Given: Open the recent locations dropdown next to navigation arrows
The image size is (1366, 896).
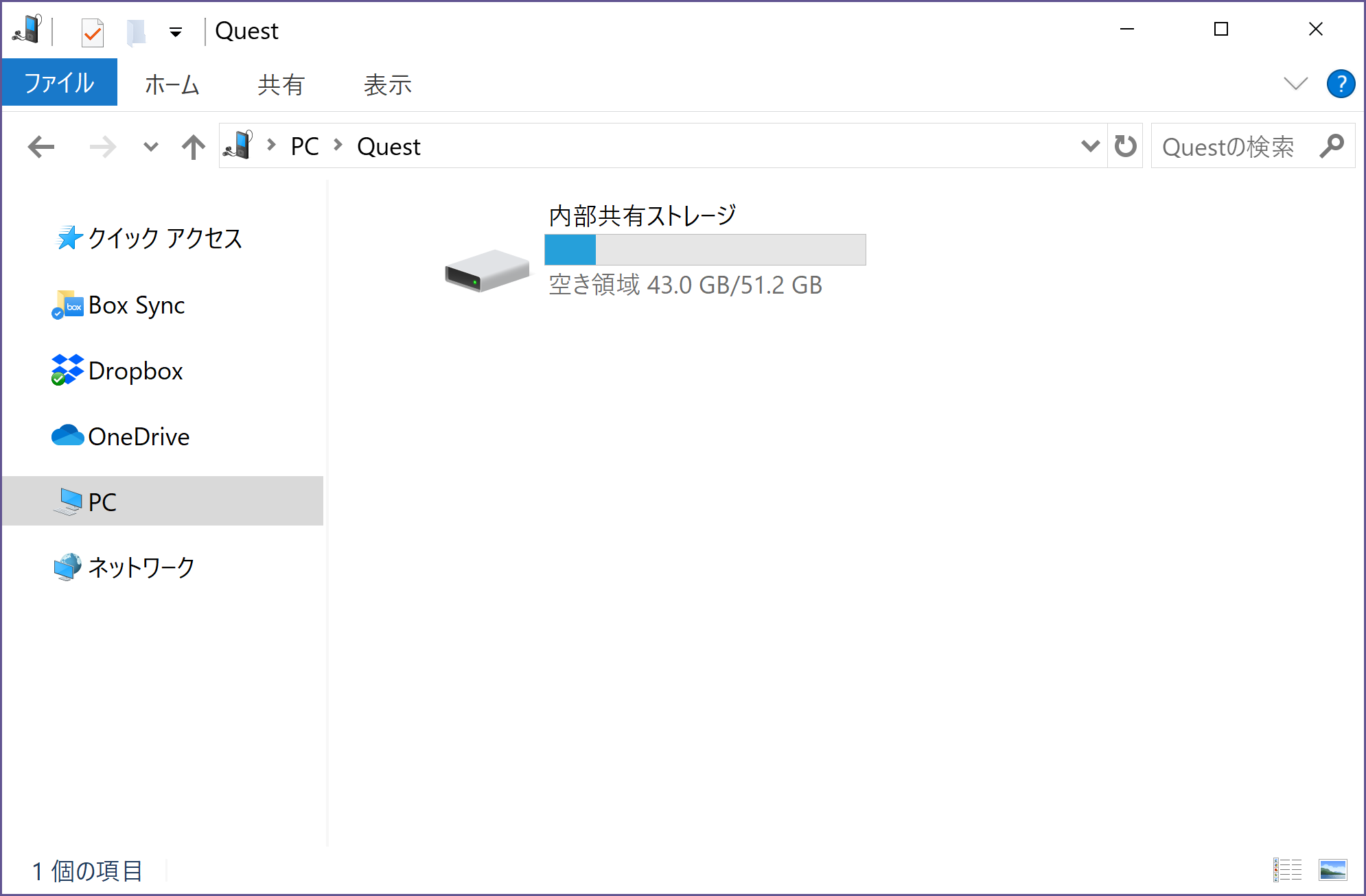Looking at the screenshot, I should click(150, 145).
